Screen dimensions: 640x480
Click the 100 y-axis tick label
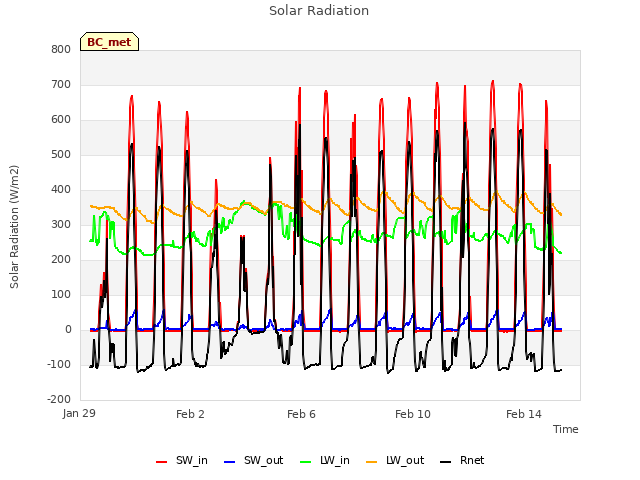pos(61,295)
